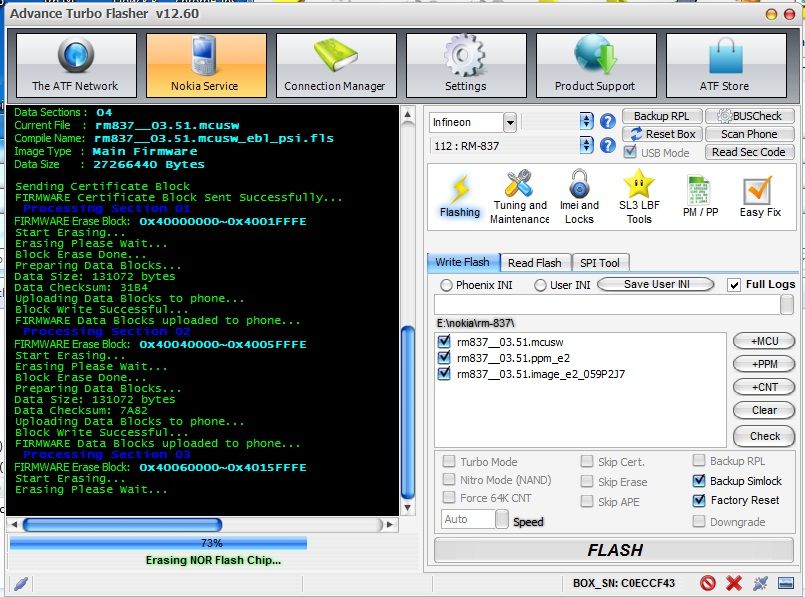Uncheck rm837__03.51.ppm_e2 file checkbox

[x=444, y=358]
